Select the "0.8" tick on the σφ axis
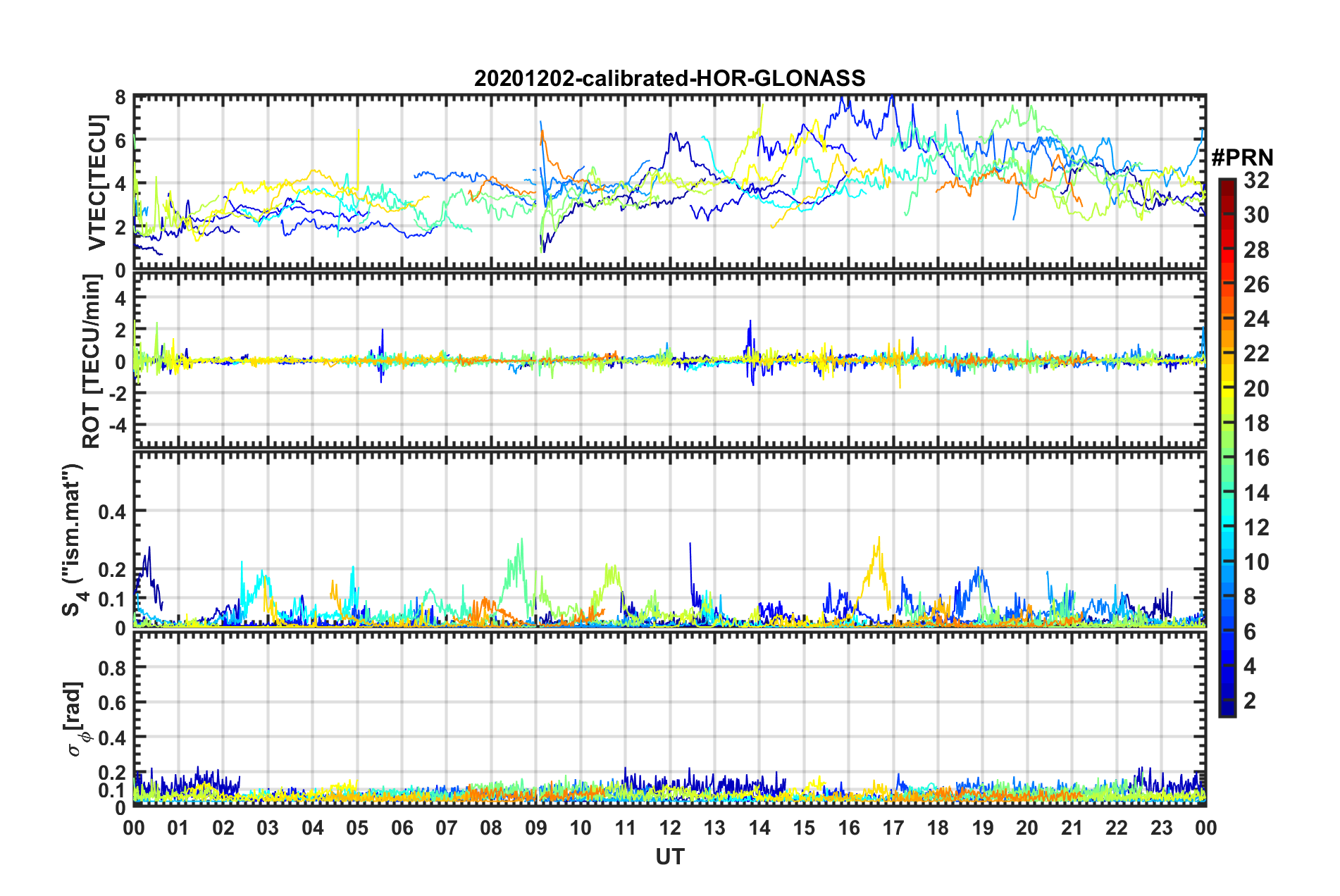The image size is (1340, 896). click(112, 668)
